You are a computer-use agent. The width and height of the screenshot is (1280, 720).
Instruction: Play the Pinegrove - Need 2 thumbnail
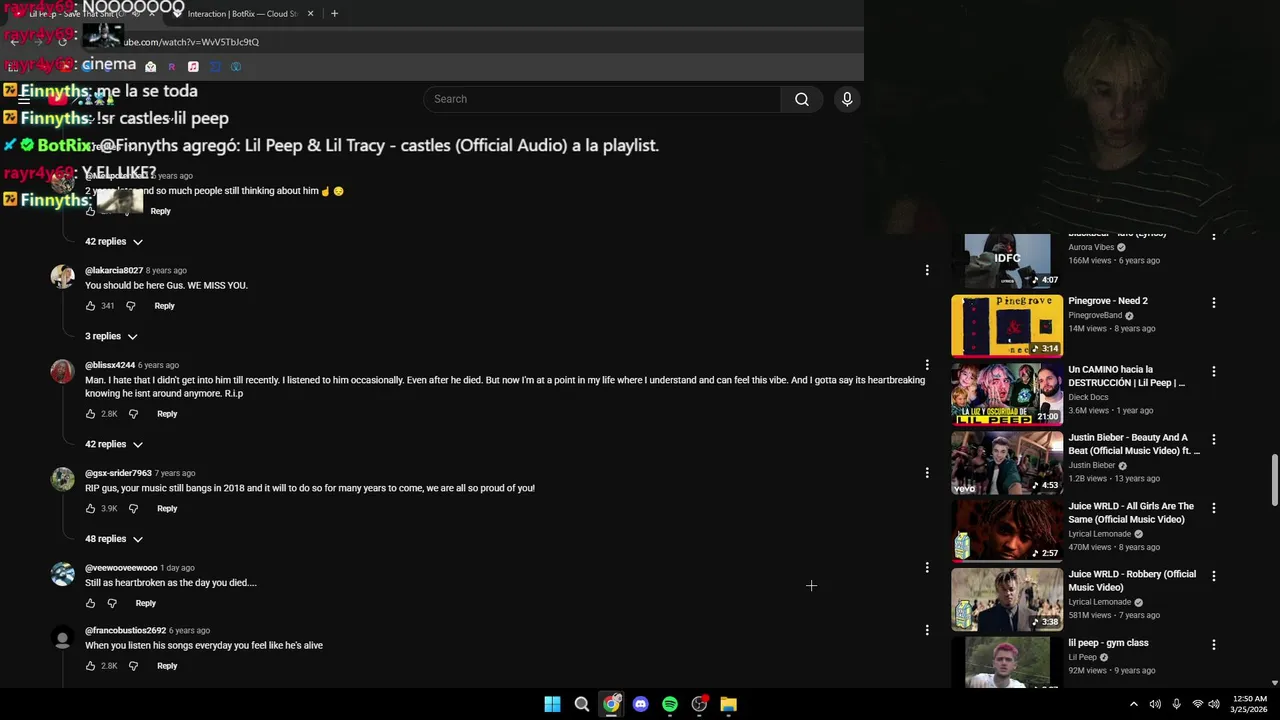(1007, 326)
